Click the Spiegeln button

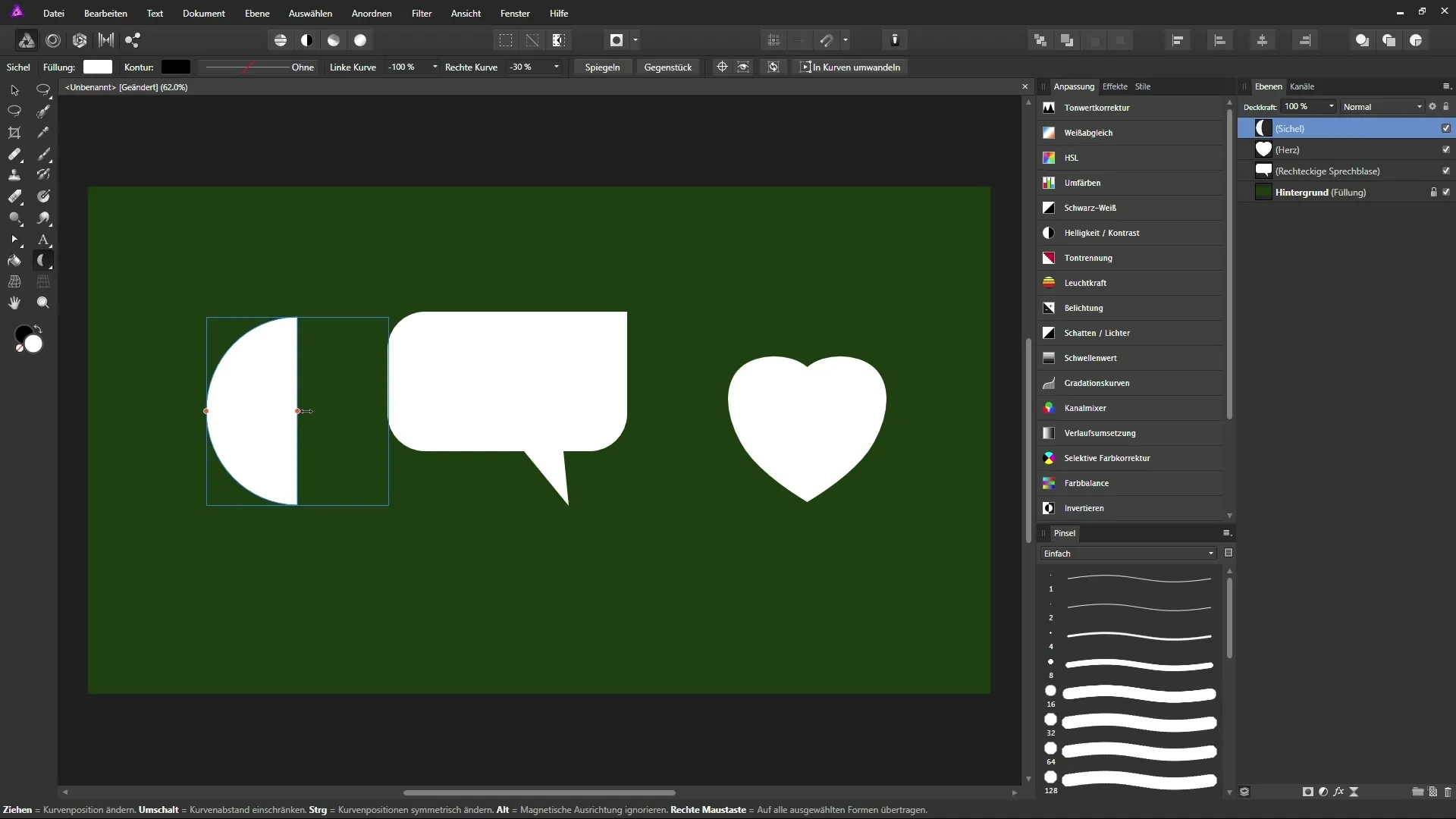coord(602,67)
